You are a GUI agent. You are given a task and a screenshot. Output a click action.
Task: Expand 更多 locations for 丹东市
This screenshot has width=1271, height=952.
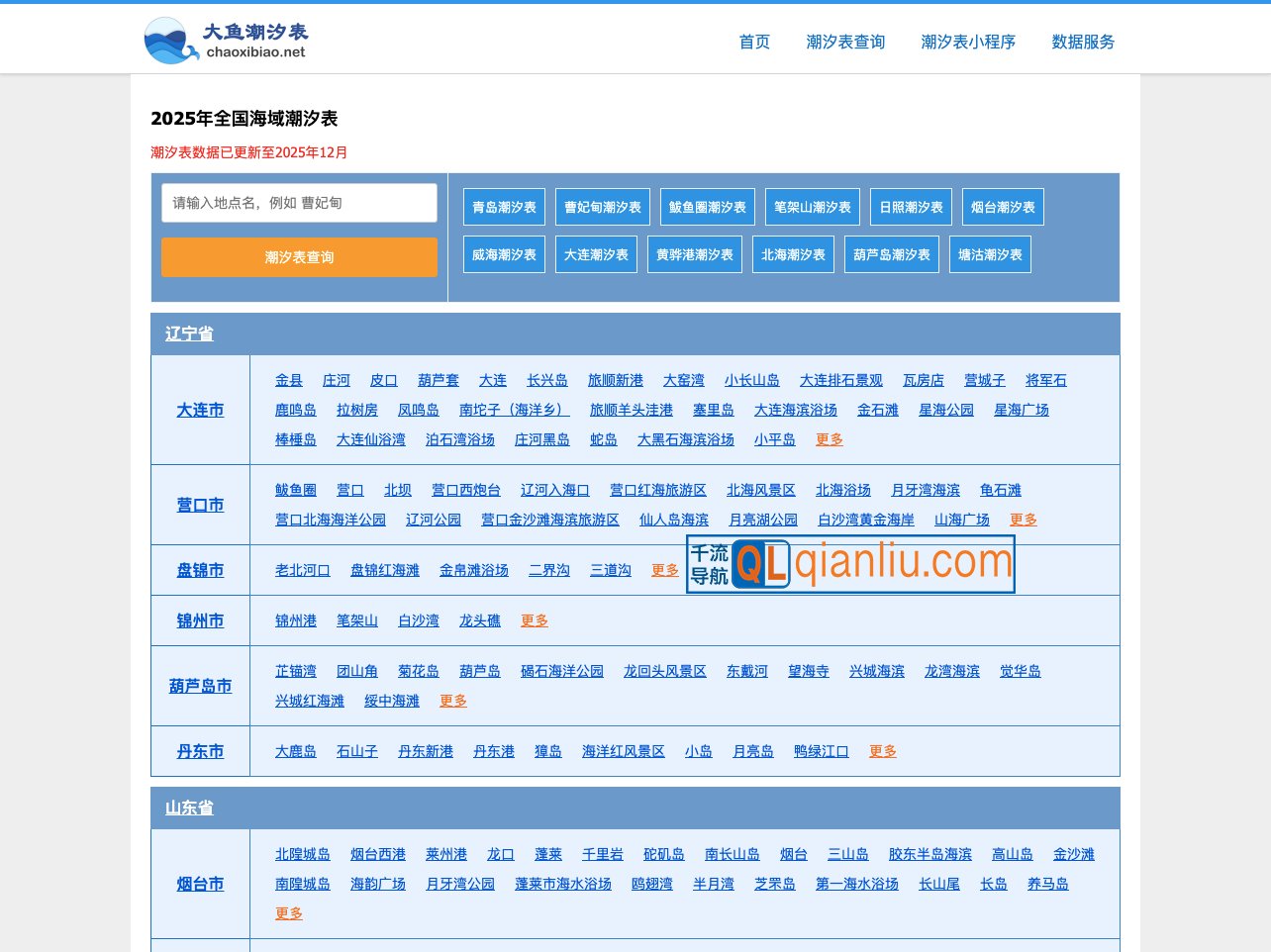point(881,751)
